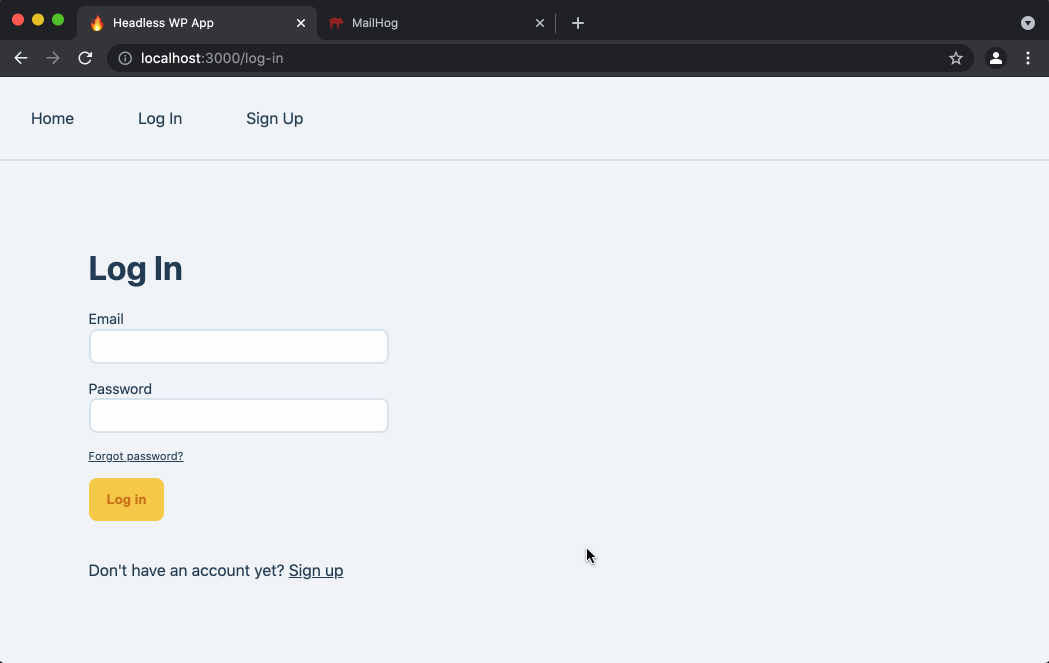The image size is (1049, 663).
Task: Click the yellow Log in button
Action: (126, 499)
